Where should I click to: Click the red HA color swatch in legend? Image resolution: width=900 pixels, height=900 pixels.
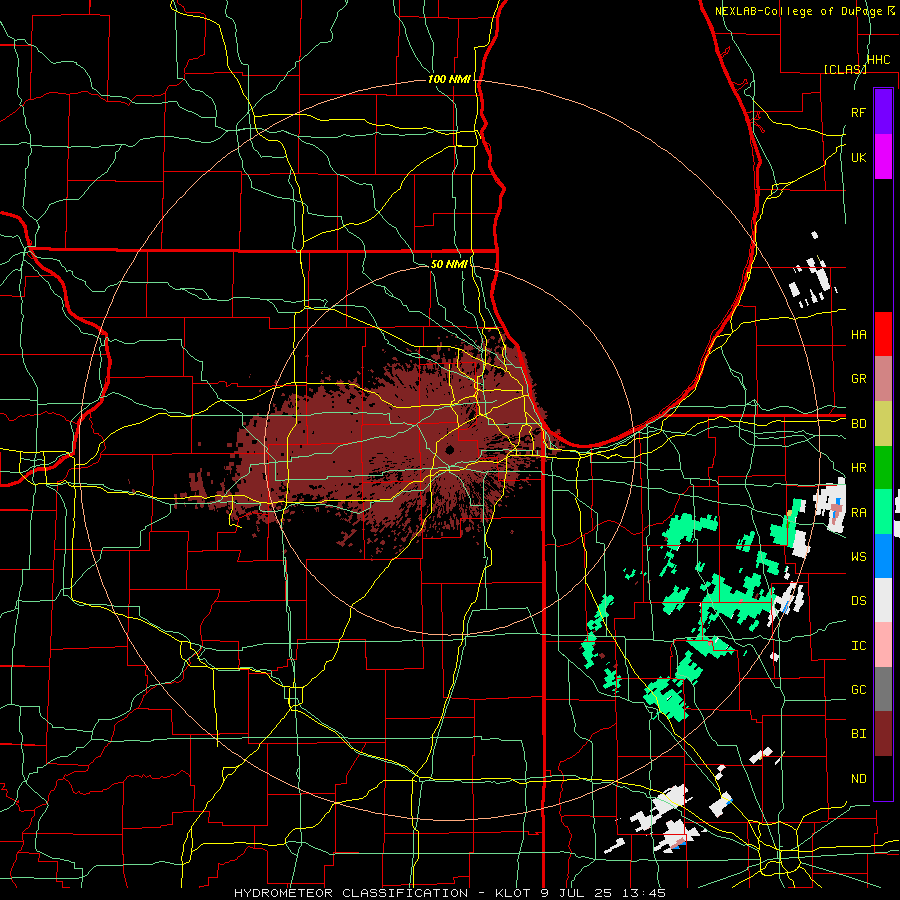(883, 334)
